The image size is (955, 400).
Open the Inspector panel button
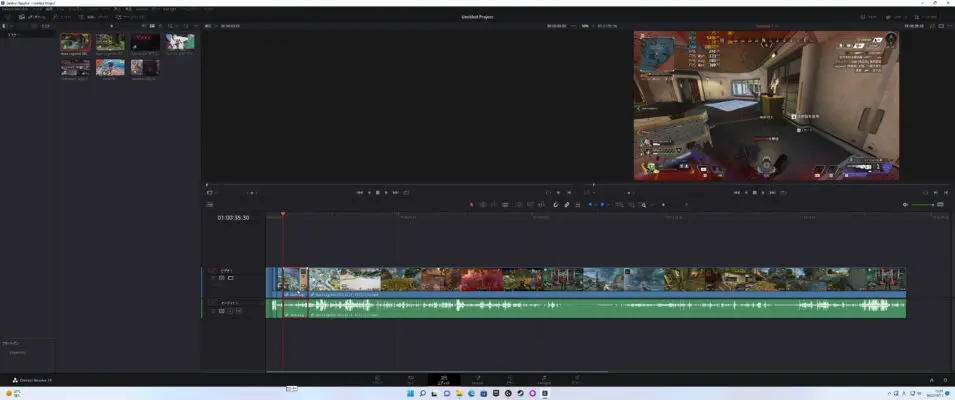click(x=926, y=17)
